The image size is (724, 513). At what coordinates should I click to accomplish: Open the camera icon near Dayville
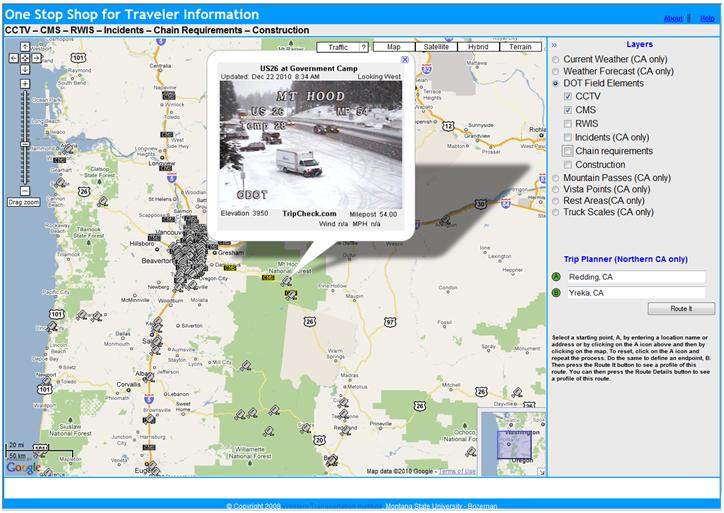pos(517,393)
